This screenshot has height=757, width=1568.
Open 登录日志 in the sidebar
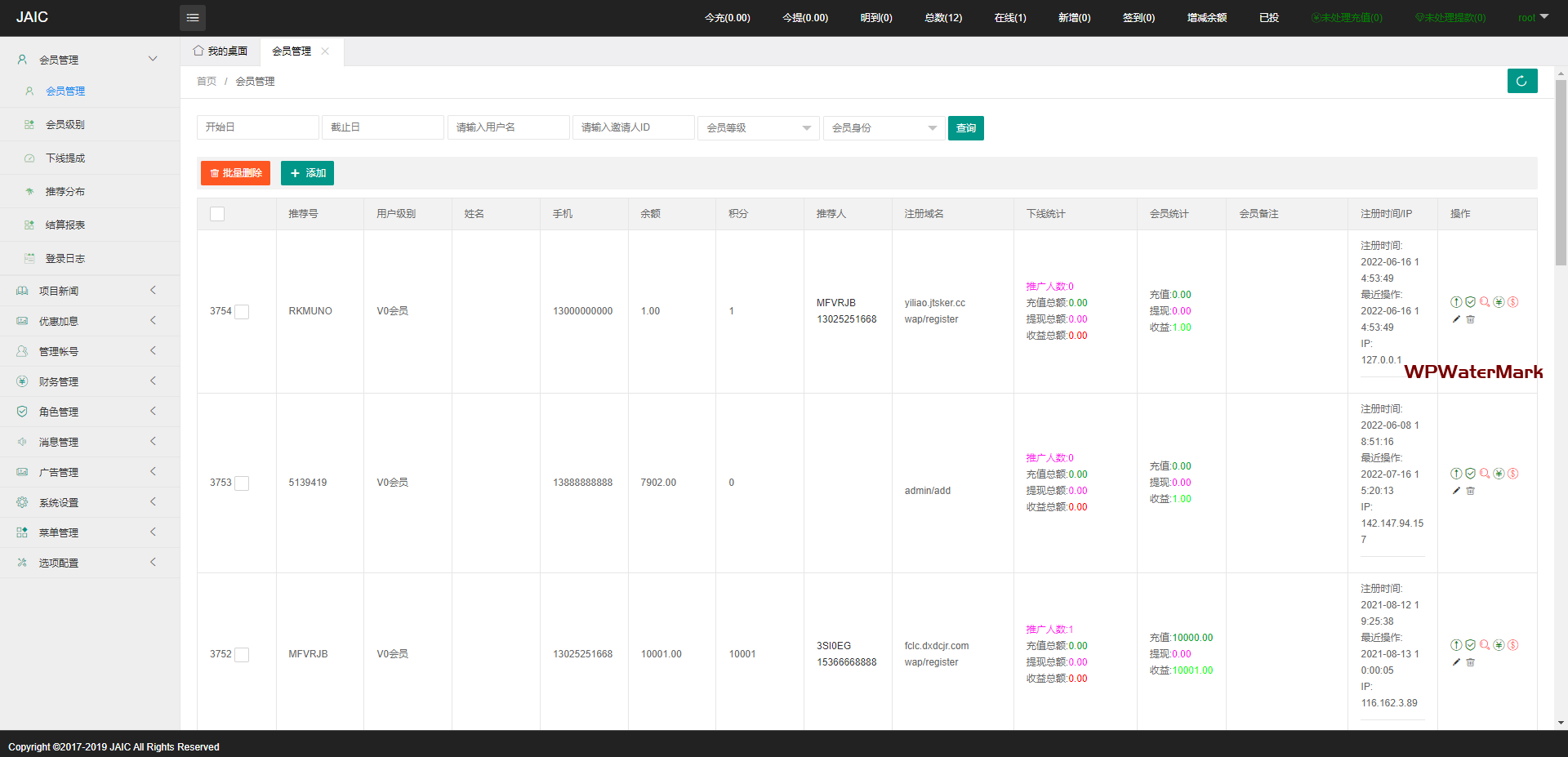pyautogui.click(x=65, y=259)
